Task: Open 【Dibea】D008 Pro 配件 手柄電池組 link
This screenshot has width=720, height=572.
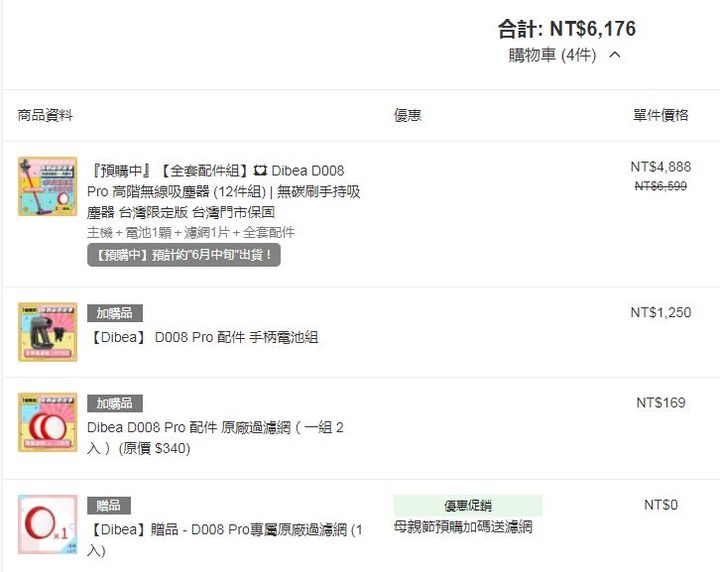Action: pos(203,337)
